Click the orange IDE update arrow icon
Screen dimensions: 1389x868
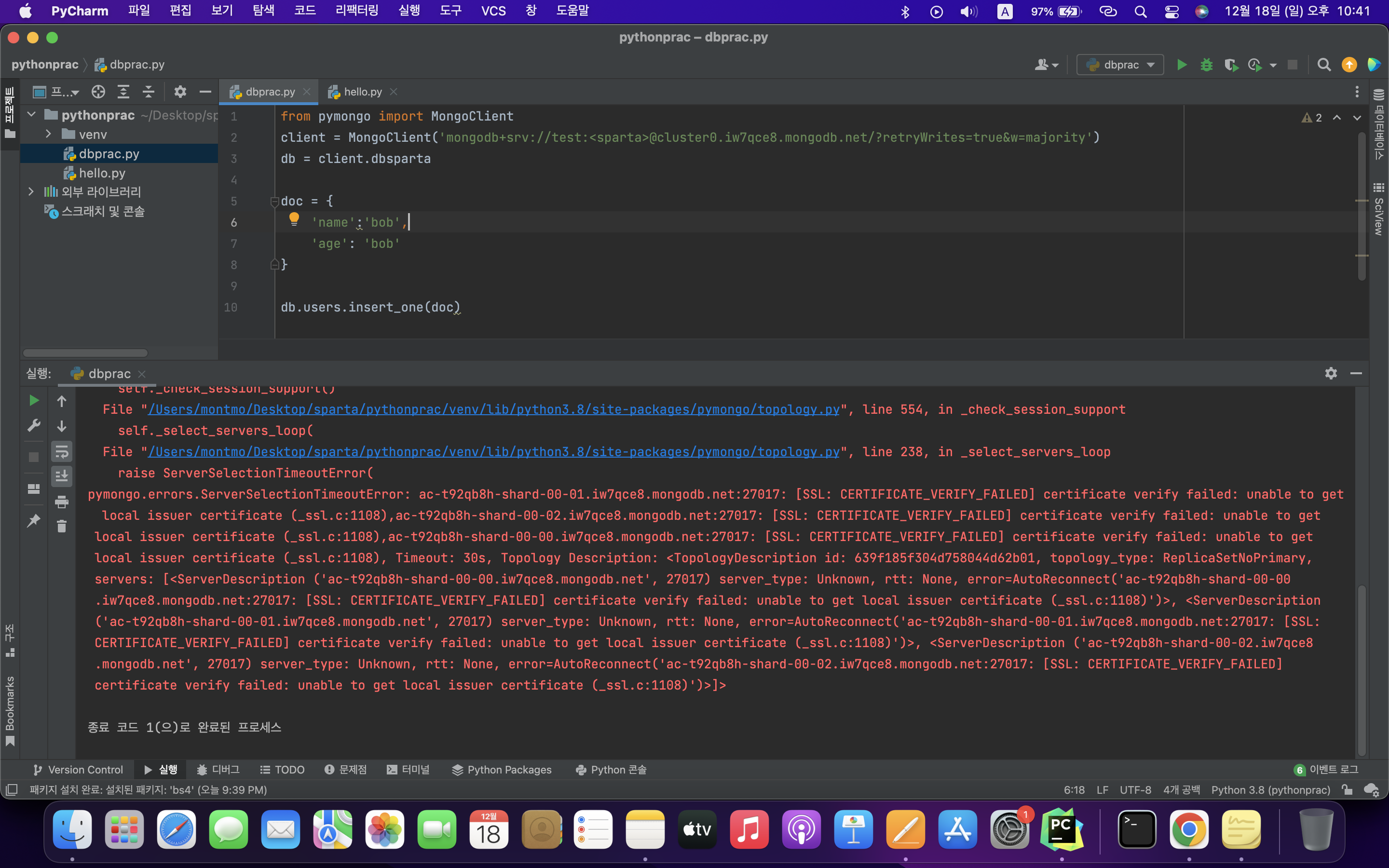click(1349, 65)
